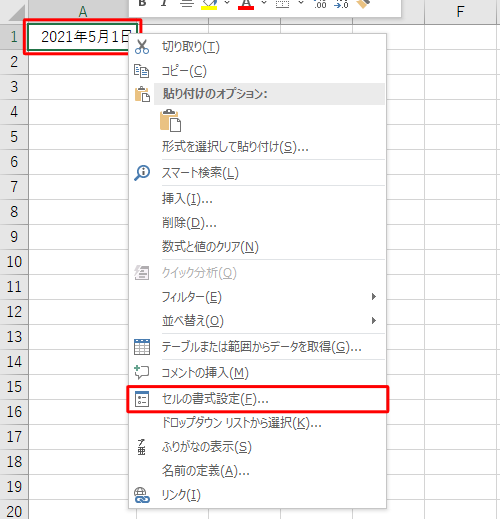Choose 数式と値のクリア(N)
Viewport: 500px width, 519px height.
click(x=257, y=247)
